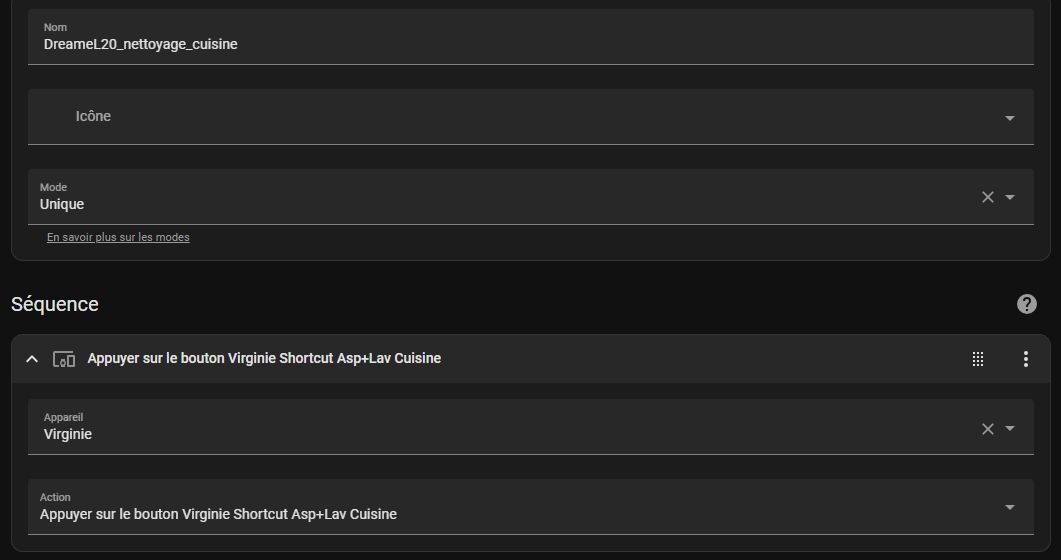Click the device icon in action header
The width and height of the screenshot is (1061, 560).
point(64,359)
